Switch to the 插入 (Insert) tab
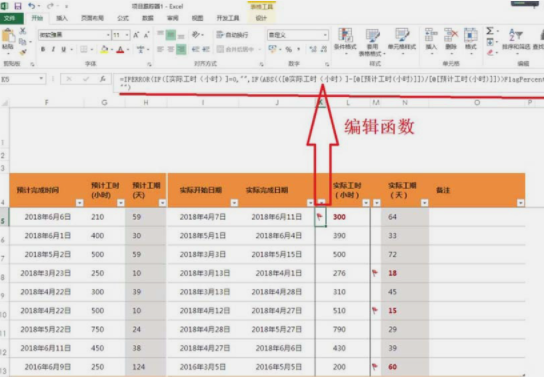 click(x=62, y=18)
